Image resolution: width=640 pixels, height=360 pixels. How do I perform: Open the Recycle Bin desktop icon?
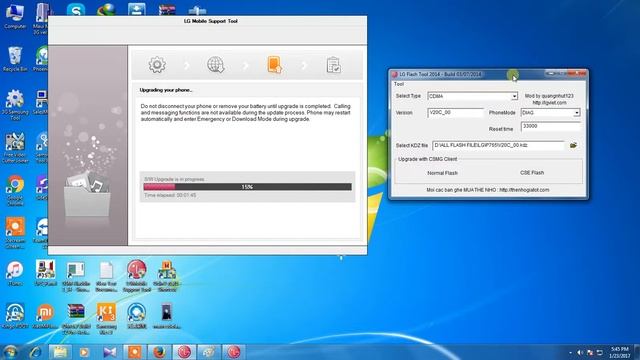(x=15, y=60)
